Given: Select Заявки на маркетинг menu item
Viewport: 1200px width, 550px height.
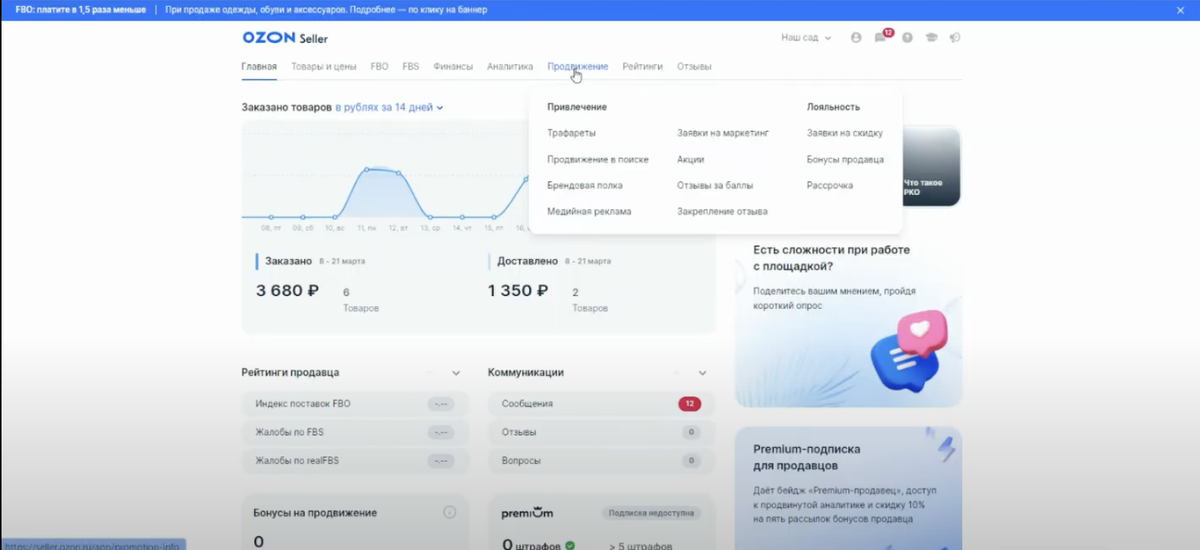Looking at the screenshot, I should point(723,133).
